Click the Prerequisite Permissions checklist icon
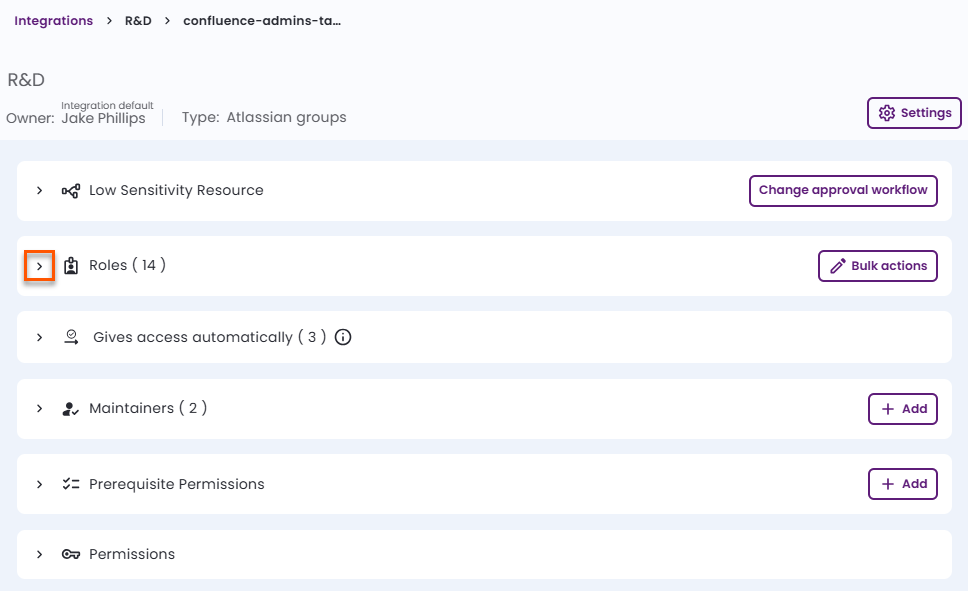The height and width of the screenshot is (591, 968). point(71,483)
